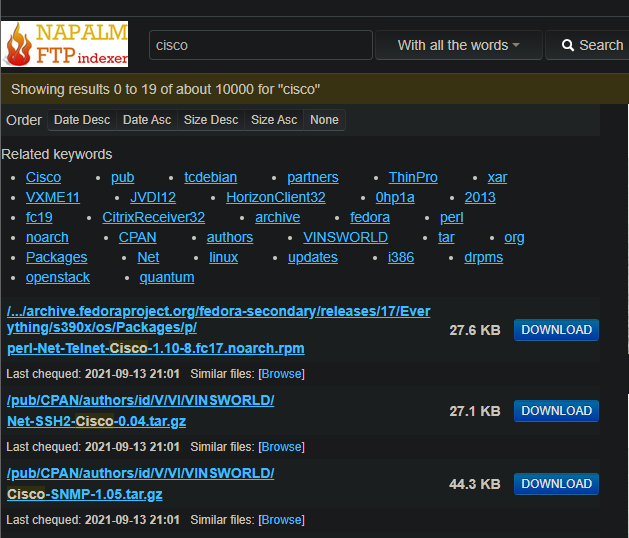
Task: Open the i386 keyword link
Action: pyautogui.click(x=401, y=258)
